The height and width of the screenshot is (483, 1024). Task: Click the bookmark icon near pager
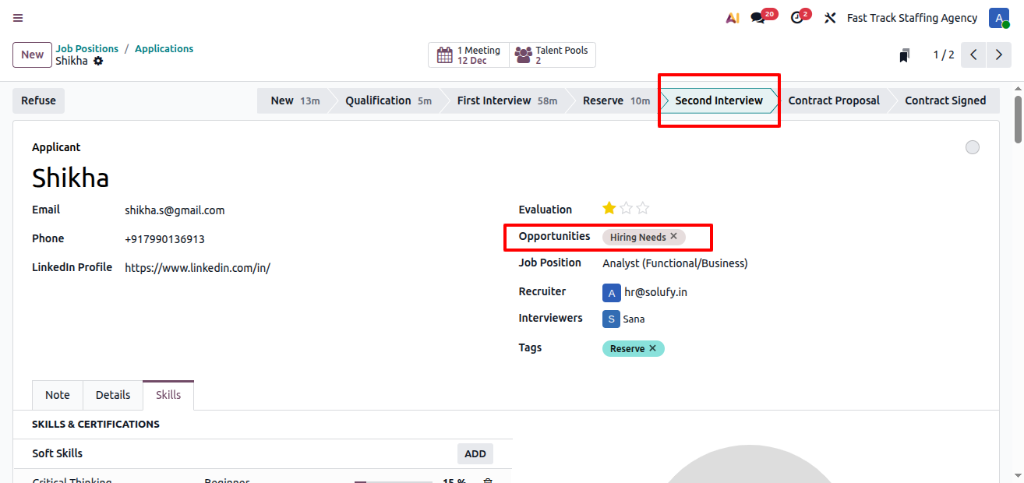(904, 55)
